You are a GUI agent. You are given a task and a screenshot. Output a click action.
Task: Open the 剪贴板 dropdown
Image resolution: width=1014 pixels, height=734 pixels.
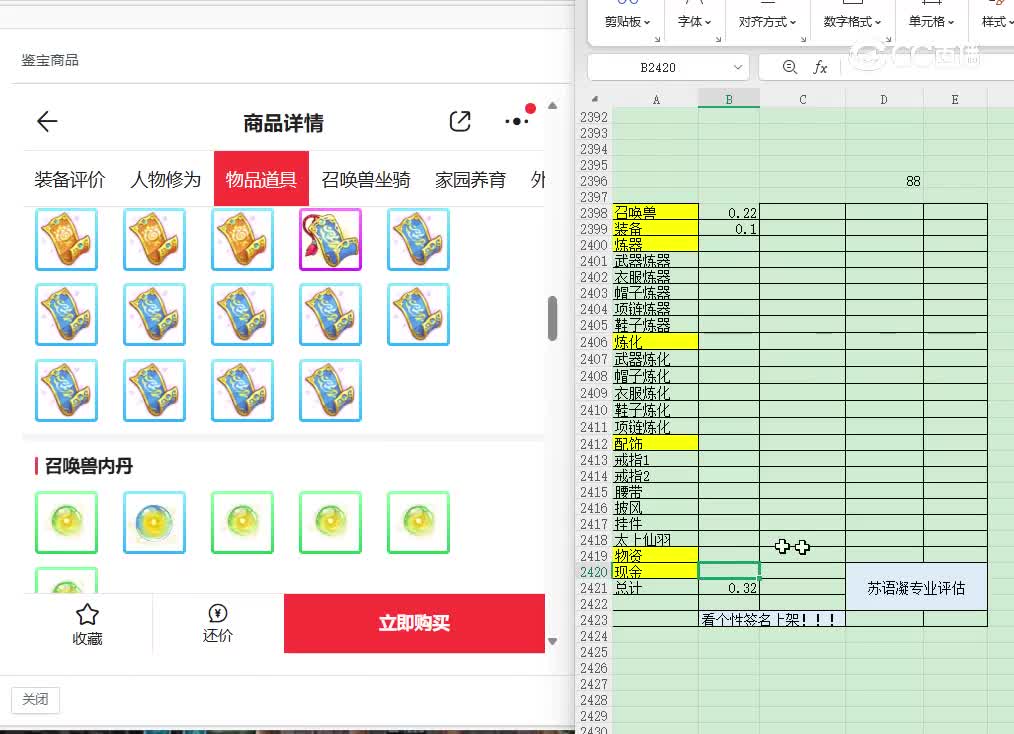pyautogui.click(x=627, y=22)
